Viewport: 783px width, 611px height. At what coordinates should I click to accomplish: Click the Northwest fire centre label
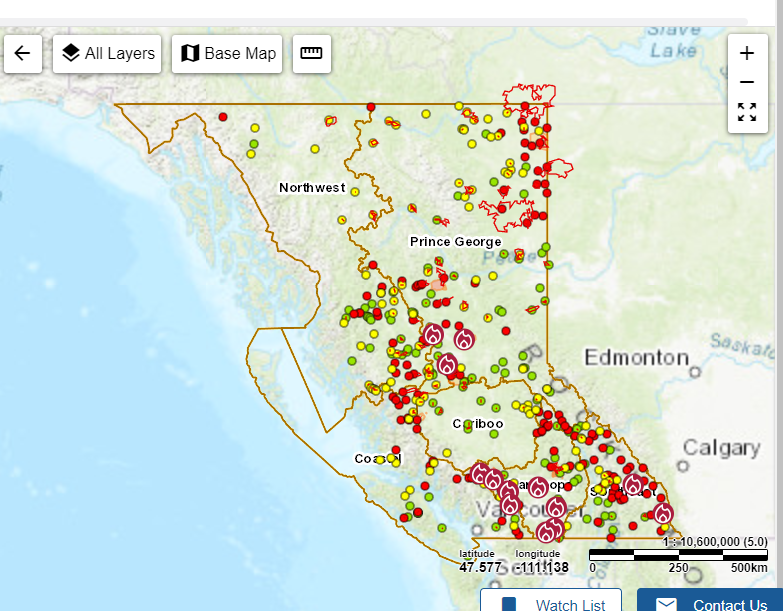click(312, 188)
